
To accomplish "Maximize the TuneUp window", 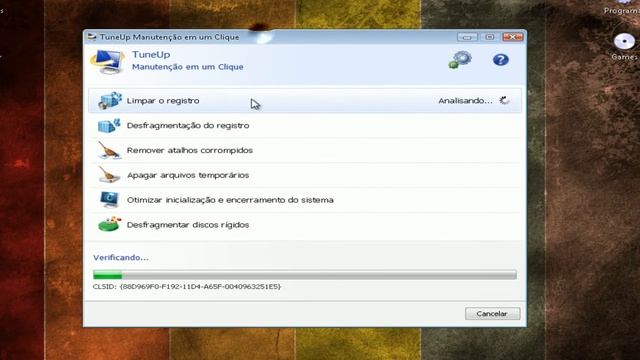I will [x=489, y=37].
